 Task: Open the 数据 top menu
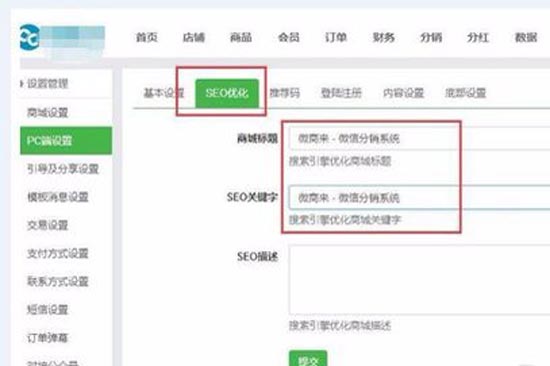(525, 37)
